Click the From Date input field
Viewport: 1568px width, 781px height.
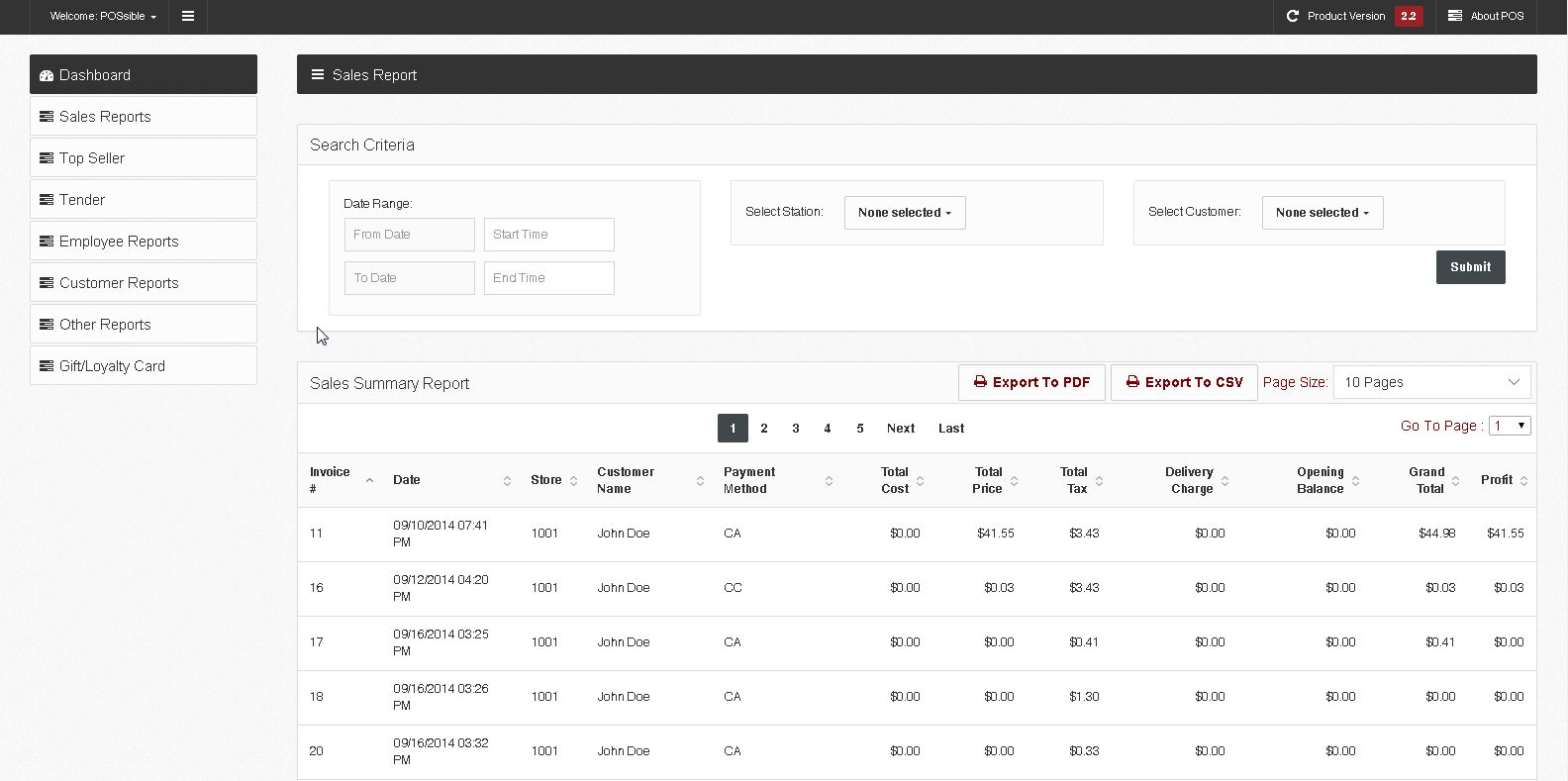coord(410,235)
